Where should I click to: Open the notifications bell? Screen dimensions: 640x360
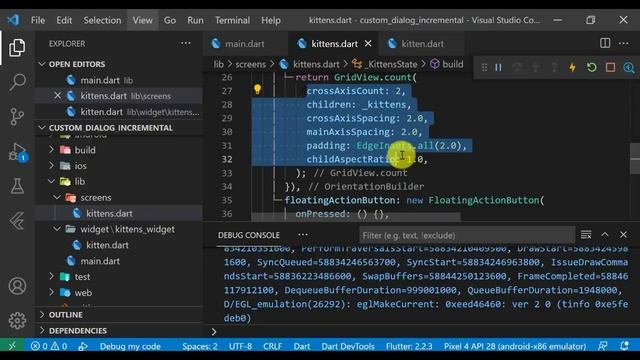click(x=624, y=346)
